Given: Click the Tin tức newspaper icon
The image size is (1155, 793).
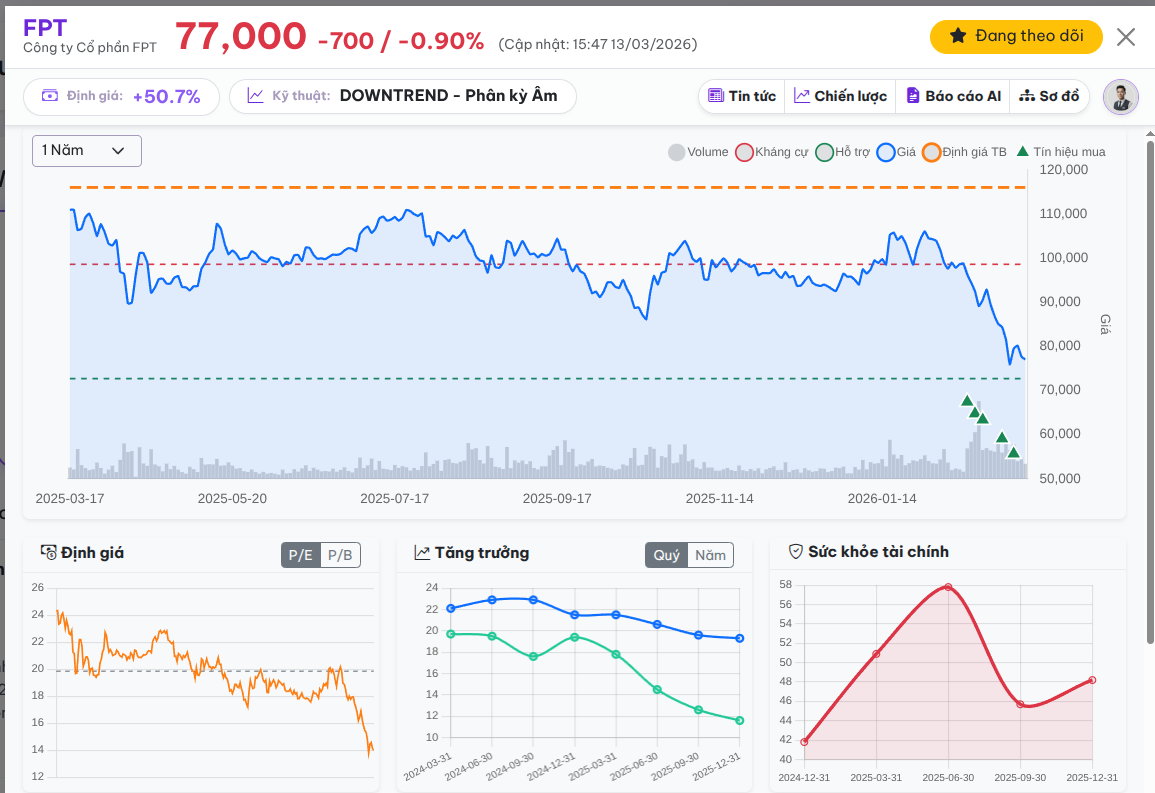Looking at the screenshot, I should point(715,96).
